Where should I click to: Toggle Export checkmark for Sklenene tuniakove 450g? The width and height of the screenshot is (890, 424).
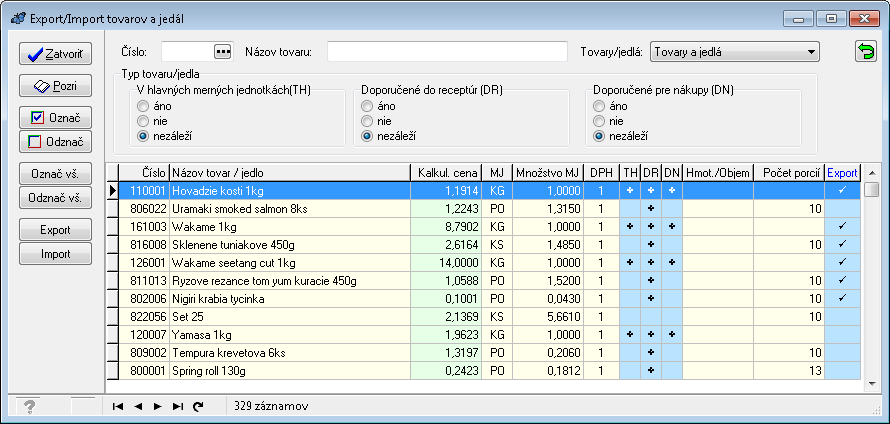pos(842,245)
